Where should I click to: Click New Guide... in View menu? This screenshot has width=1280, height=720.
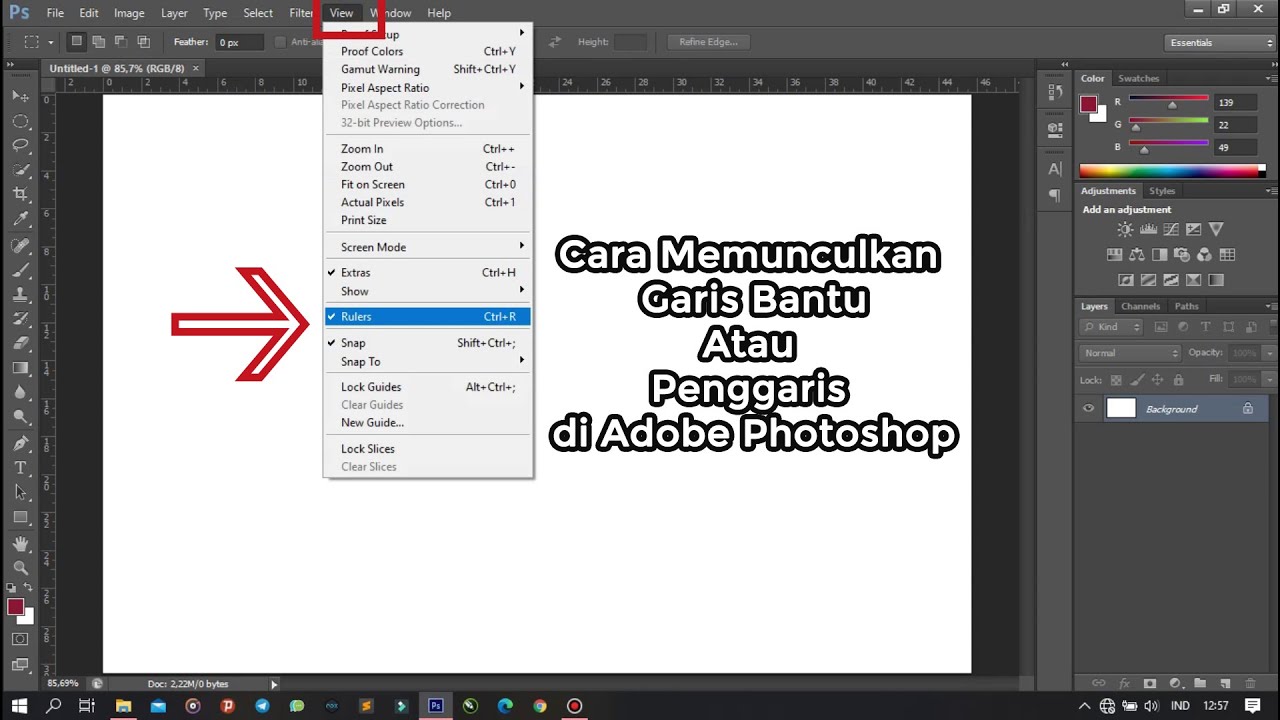click(372, 423)
